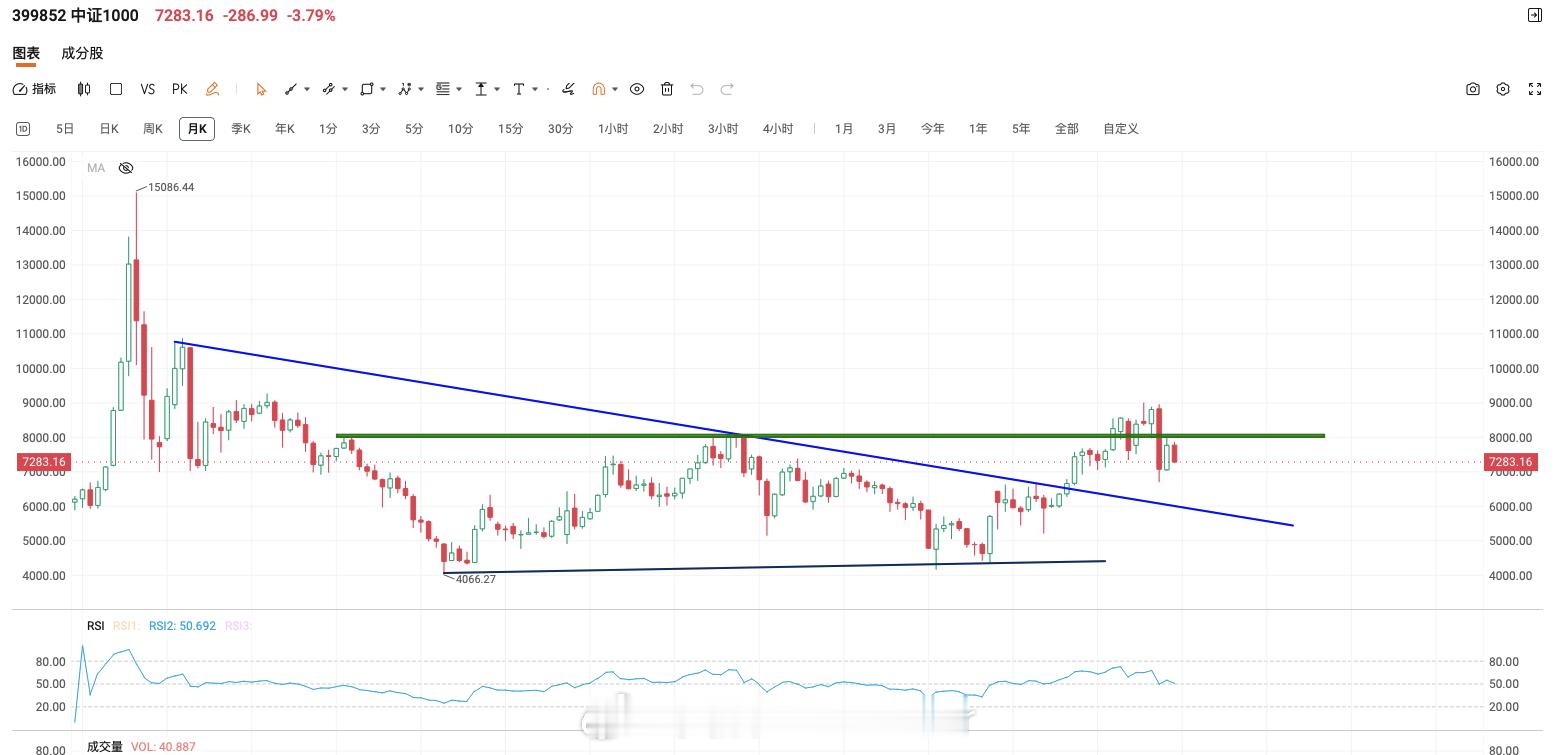Select the 周K period tab
Screen dimensions: 1557x755
click(x=153, y=129)
